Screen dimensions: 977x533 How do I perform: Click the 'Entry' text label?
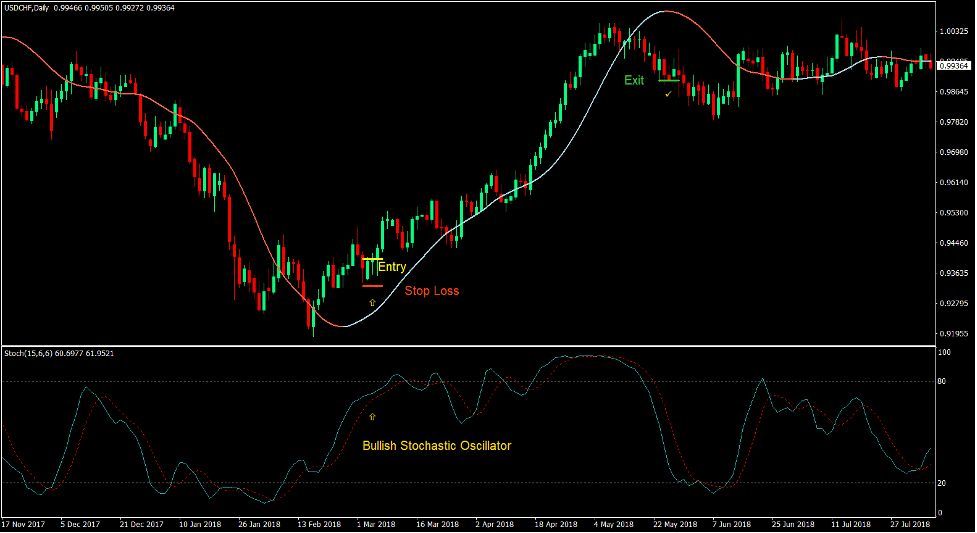click(x=392, y=267)
